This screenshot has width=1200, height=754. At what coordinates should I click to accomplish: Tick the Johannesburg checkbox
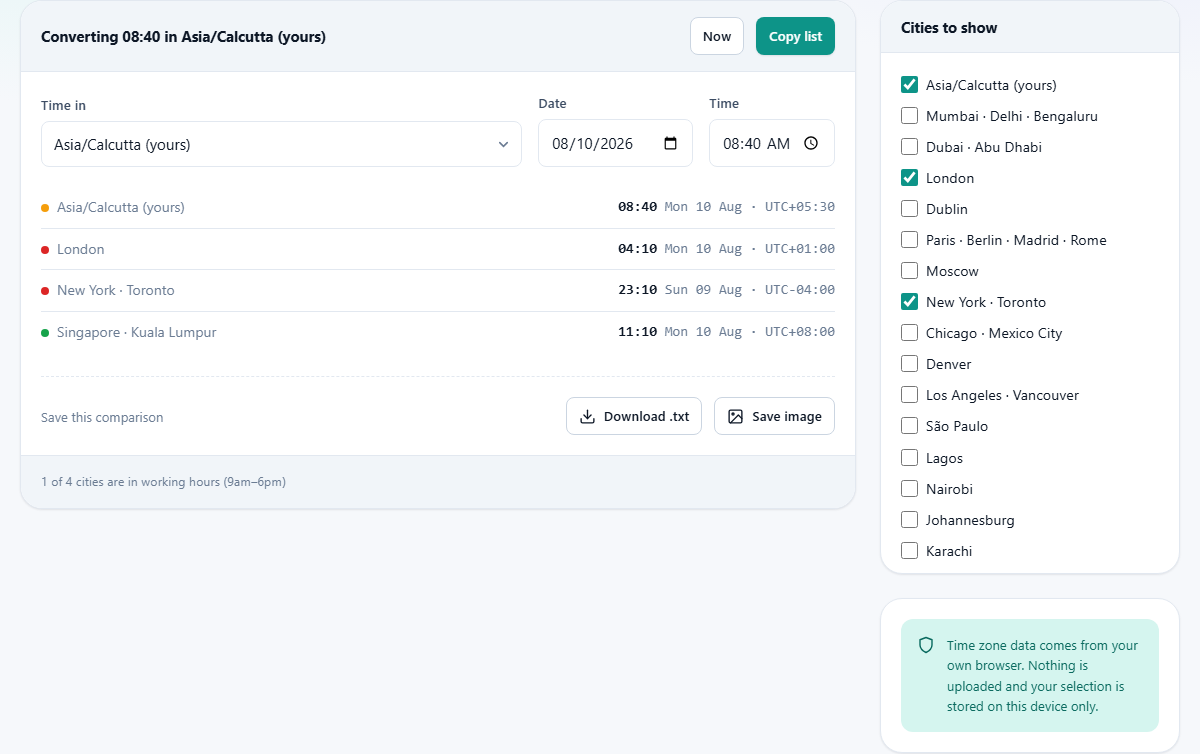coord(909,520)
